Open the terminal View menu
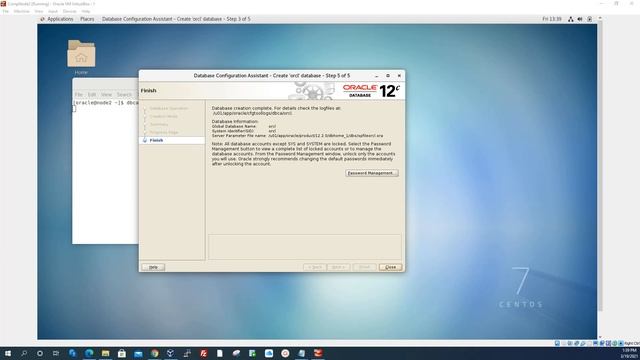The image size is (640, 360). pyautogui.click(x=106, y=94)
